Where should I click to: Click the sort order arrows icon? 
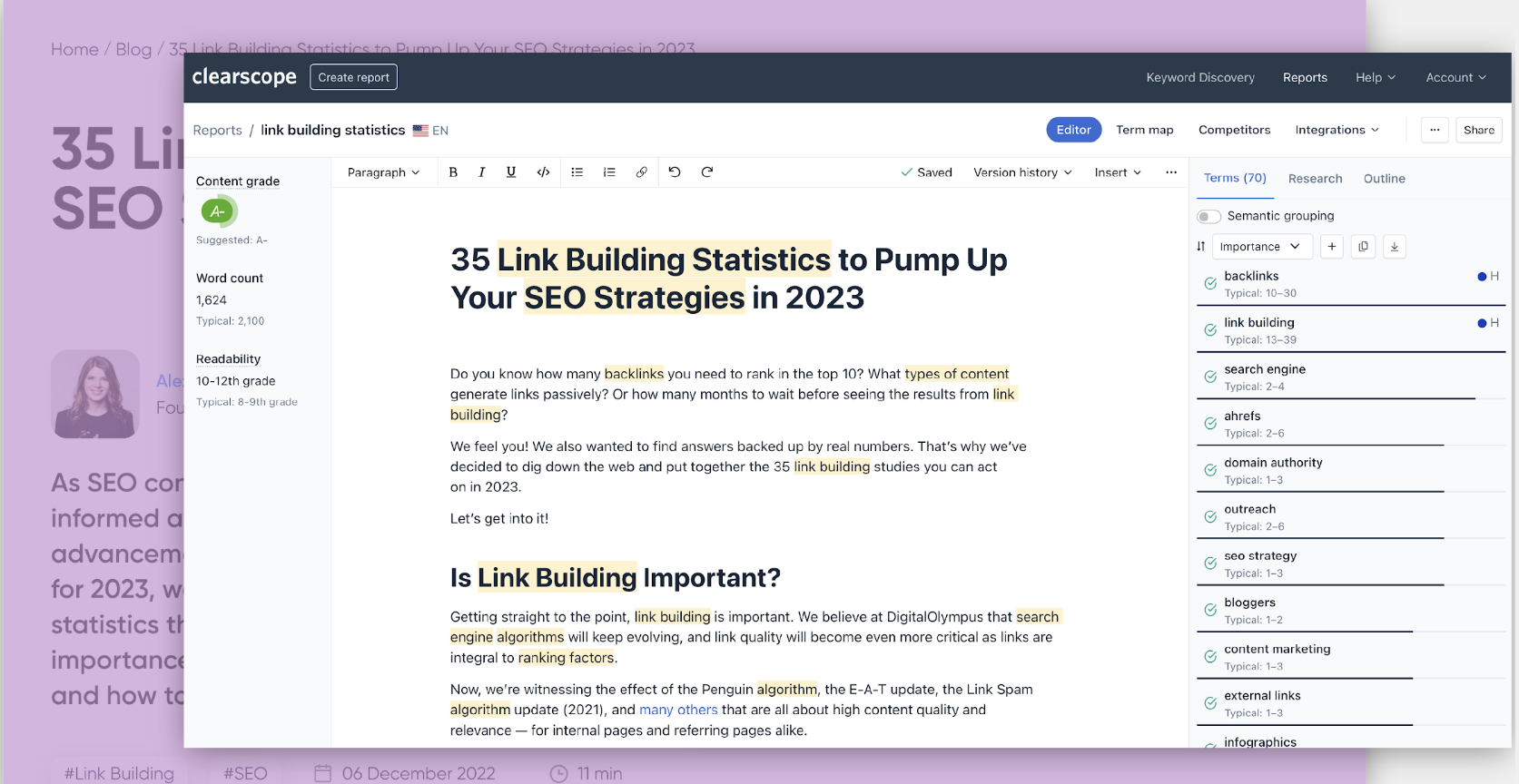tap(1201, 247)
